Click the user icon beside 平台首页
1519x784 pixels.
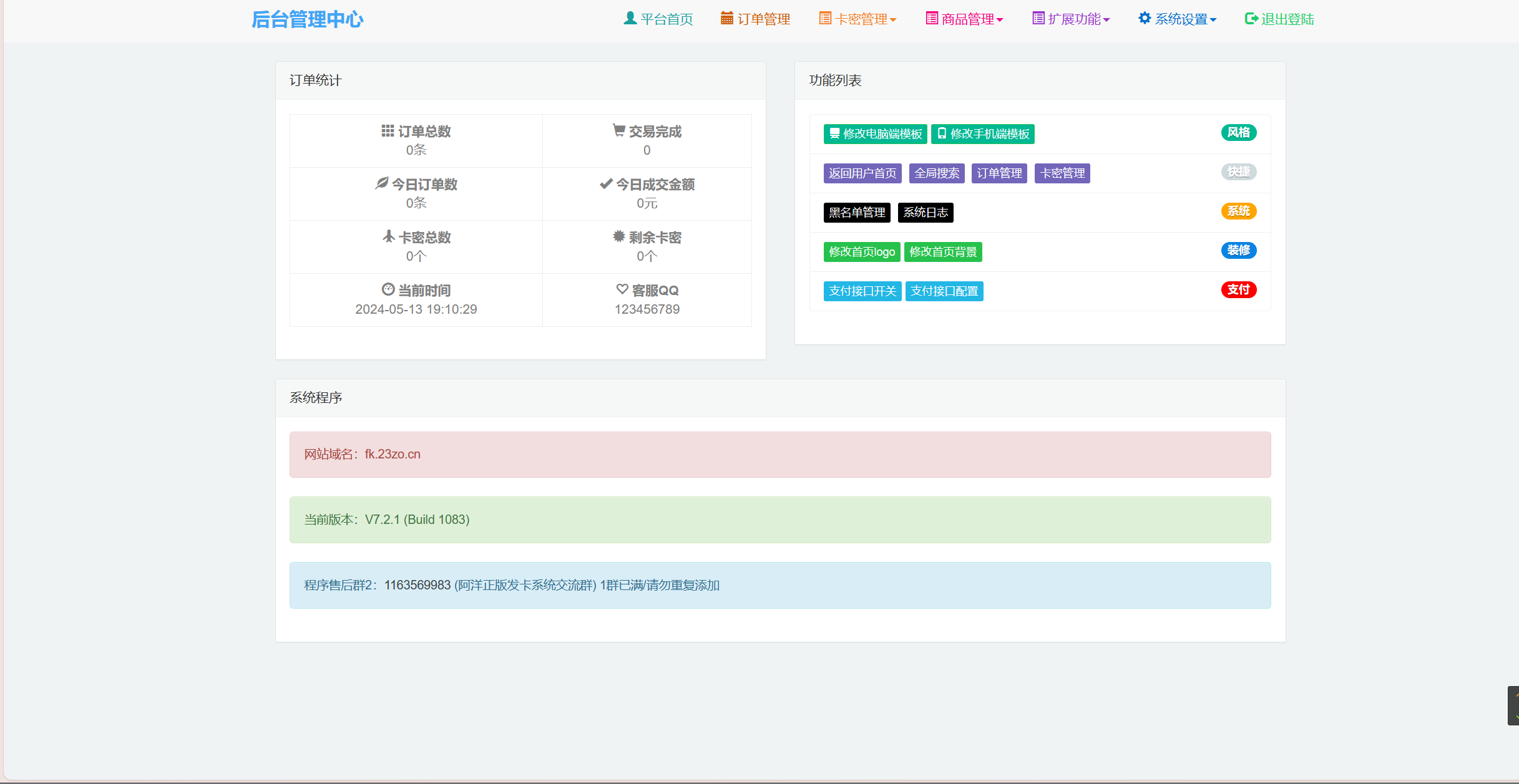pyautogui.click(x=630, y=18)
